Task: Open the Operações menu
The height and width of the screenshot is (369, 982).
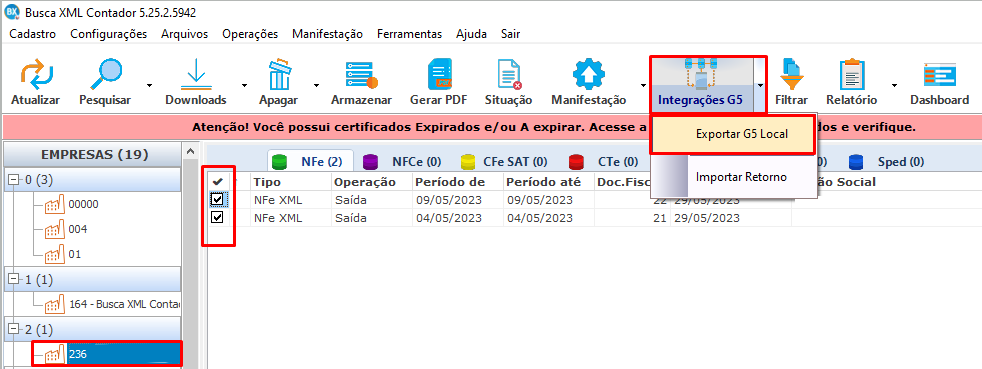Action: tap(250, 34)
